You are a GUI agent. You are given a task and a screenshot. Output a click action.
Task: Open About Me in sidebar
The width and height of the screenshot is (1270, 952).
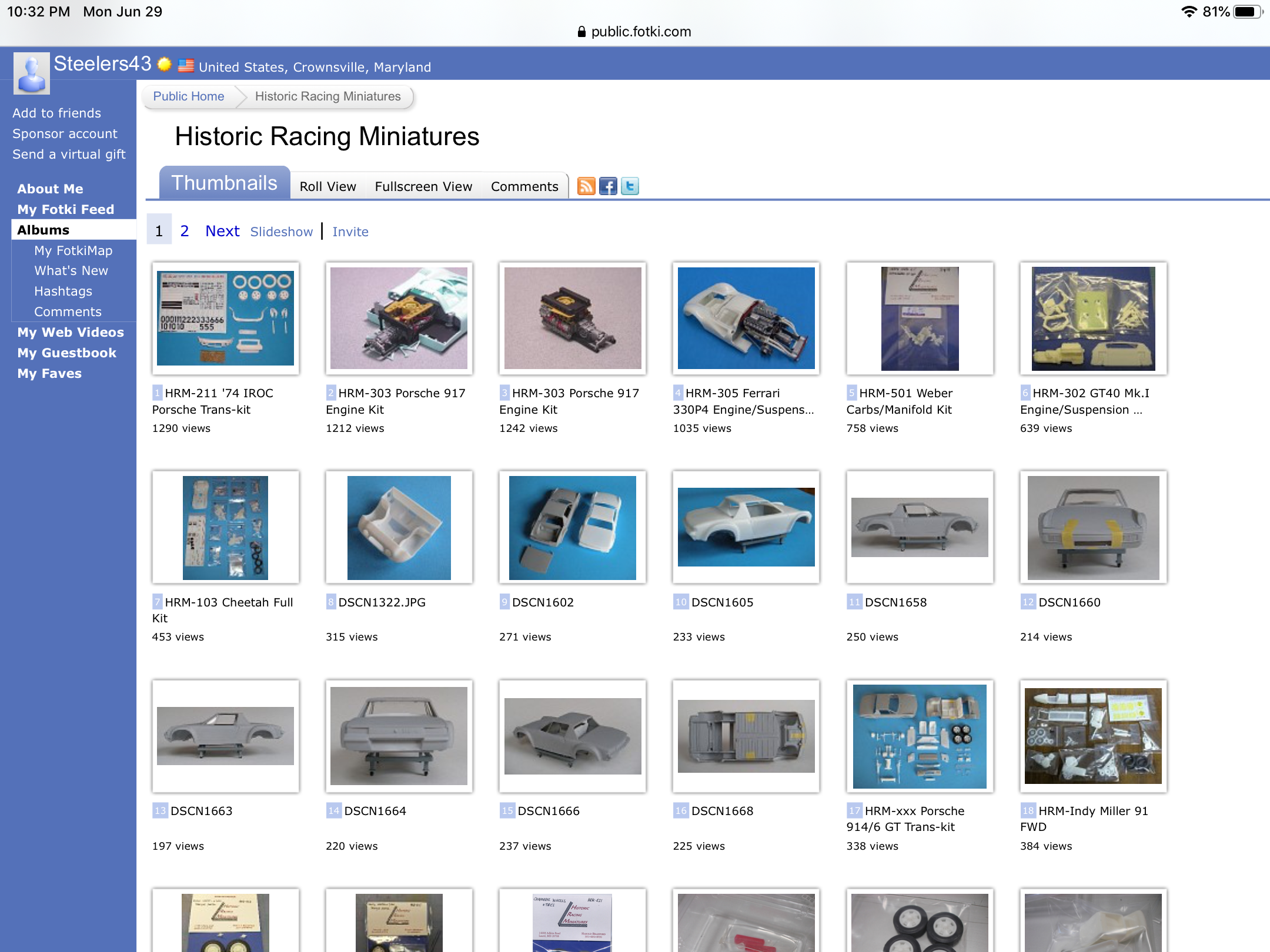click(50, 189)
